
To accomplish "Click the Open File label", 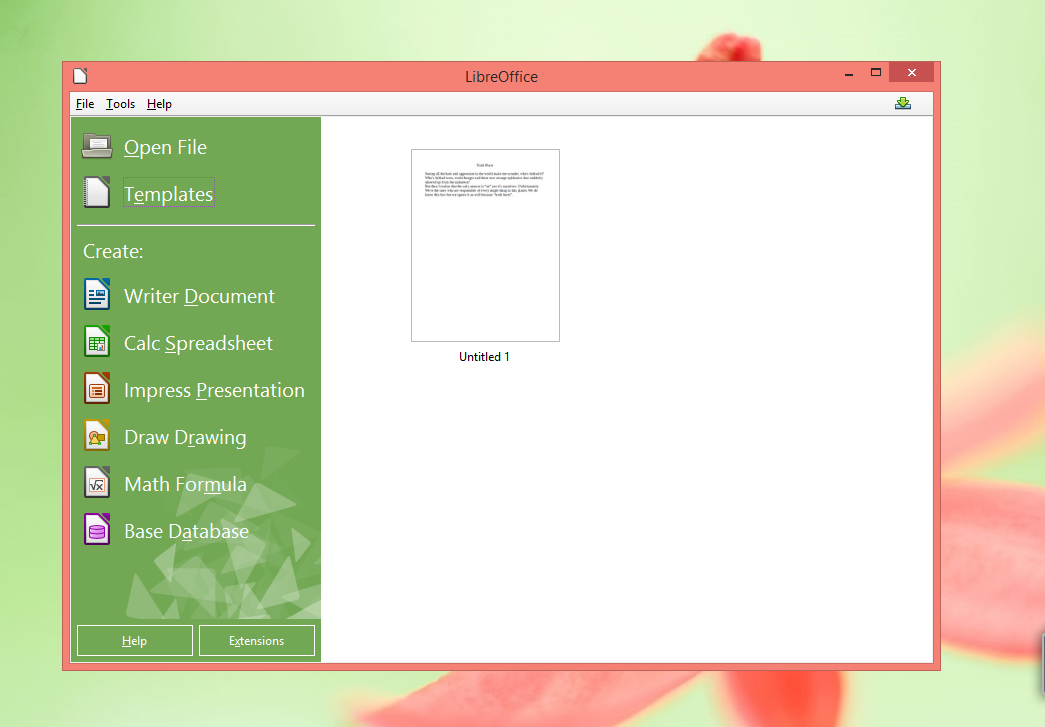I will [165, 147].
